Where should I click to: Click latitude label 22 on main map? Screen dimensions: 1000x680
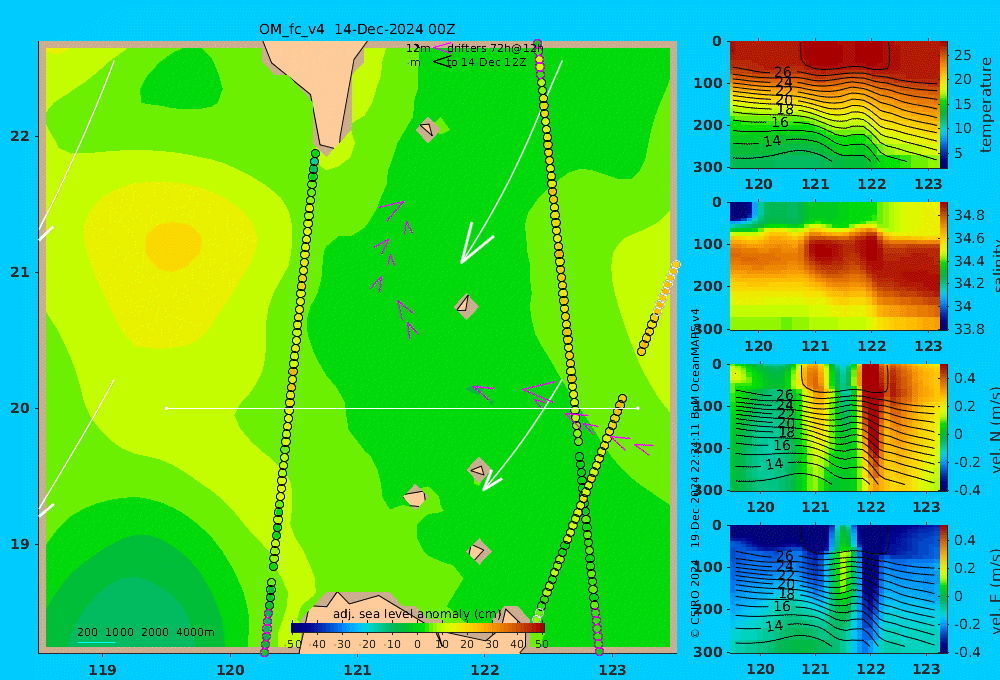(x=20, y=136)
